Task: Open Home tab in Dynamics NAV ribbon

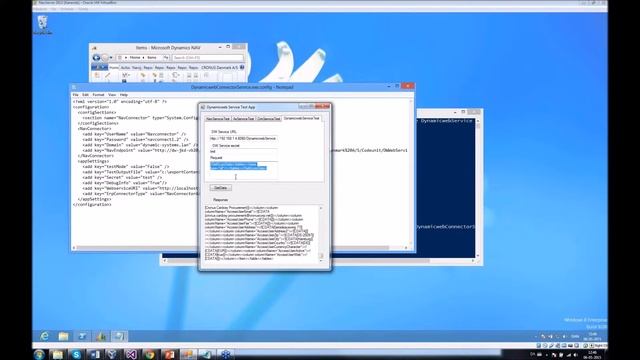Action: click(x=114, y=67)
